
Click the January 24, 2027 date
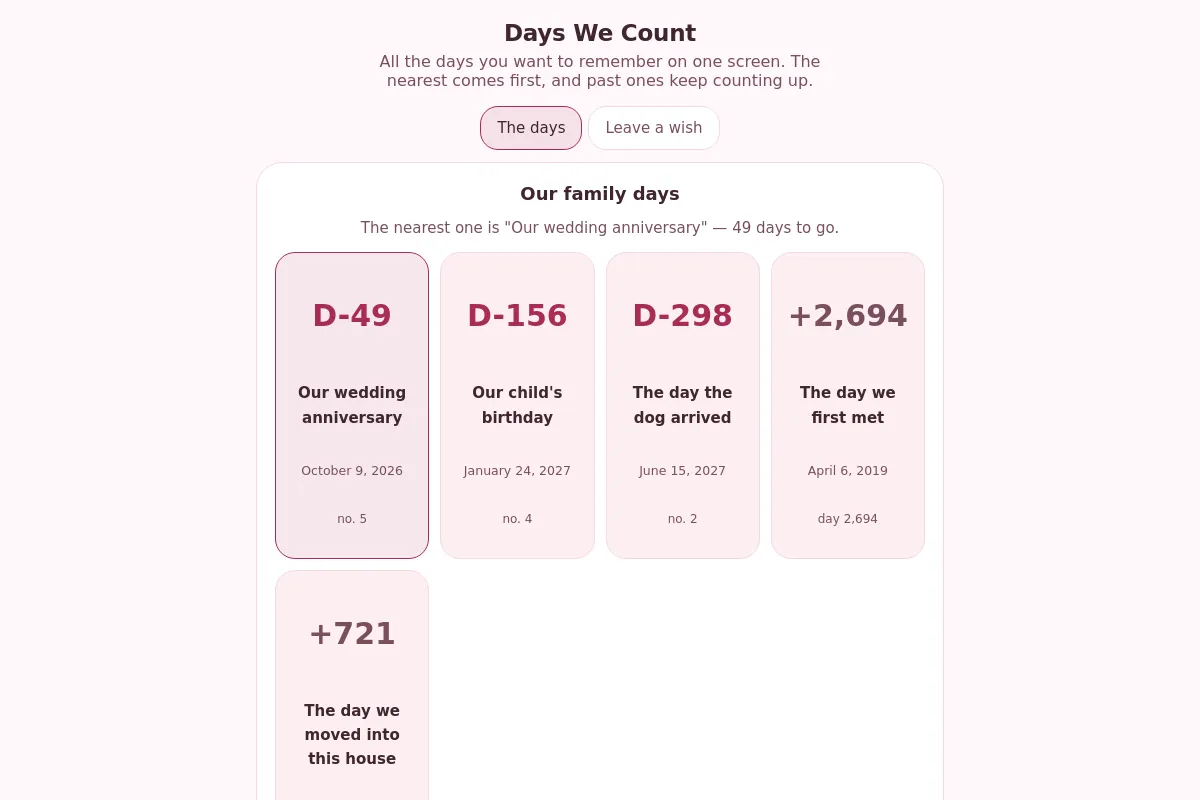517,471
